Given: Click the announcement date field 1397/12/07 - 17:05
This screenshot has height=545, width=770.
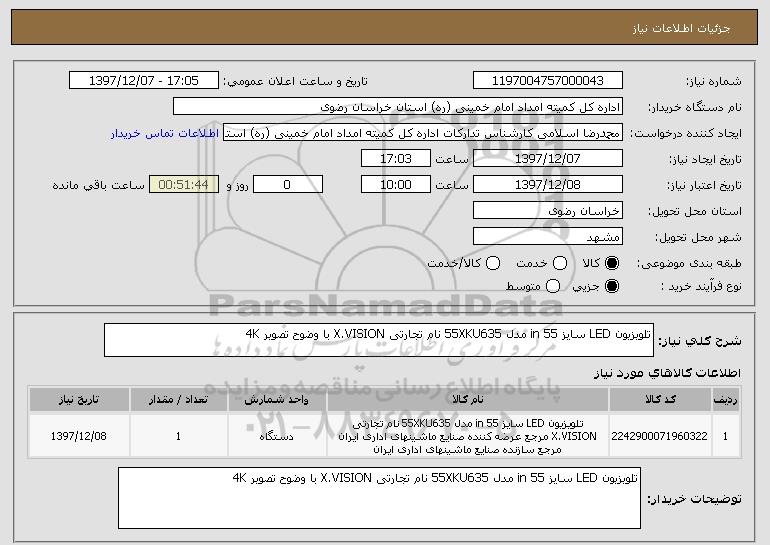Looking at the screenshot, I should pyautogui.click(x=144, y=81).
